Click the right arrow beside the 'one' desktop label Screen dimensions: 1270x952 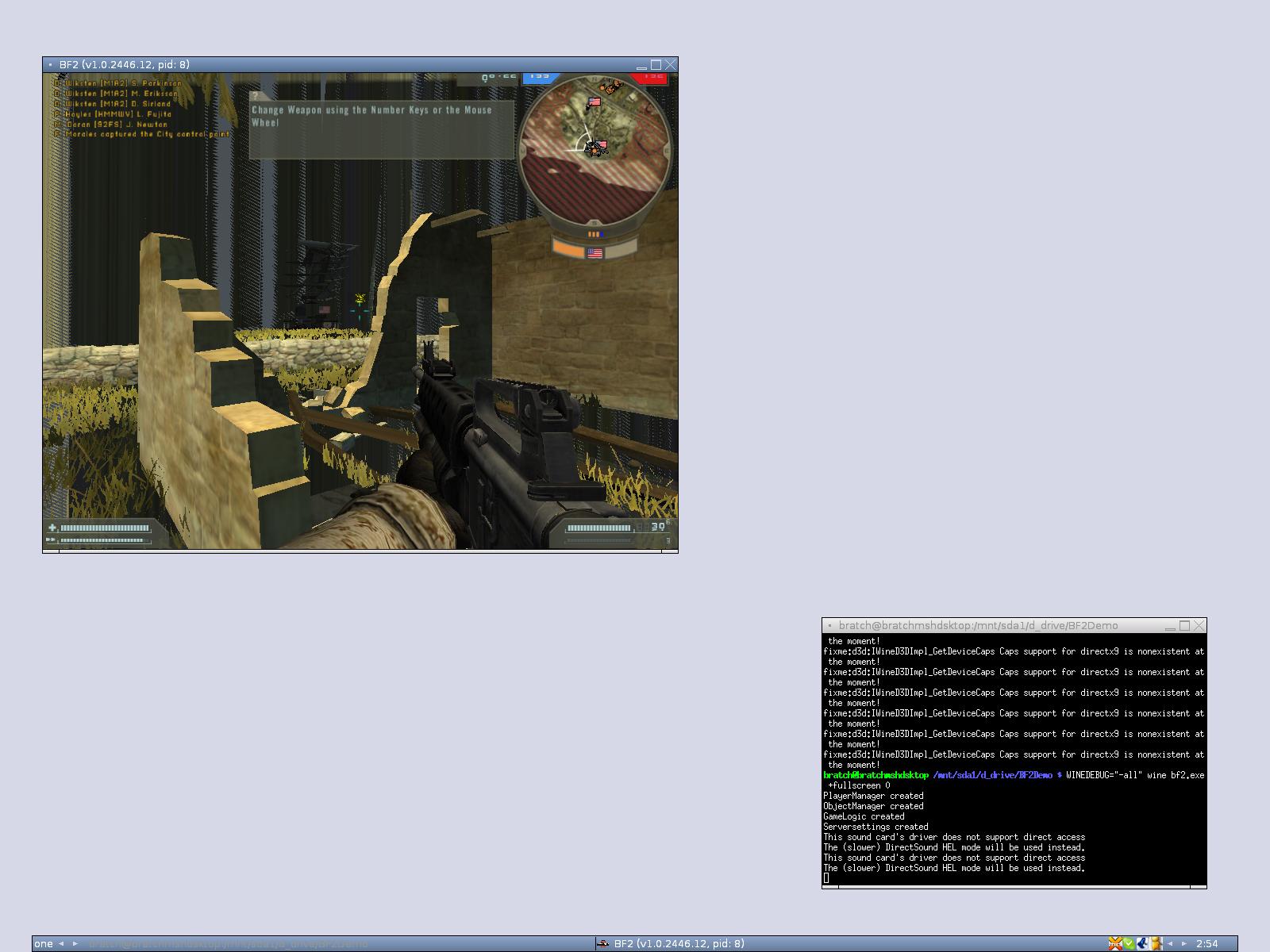point(75,943)
